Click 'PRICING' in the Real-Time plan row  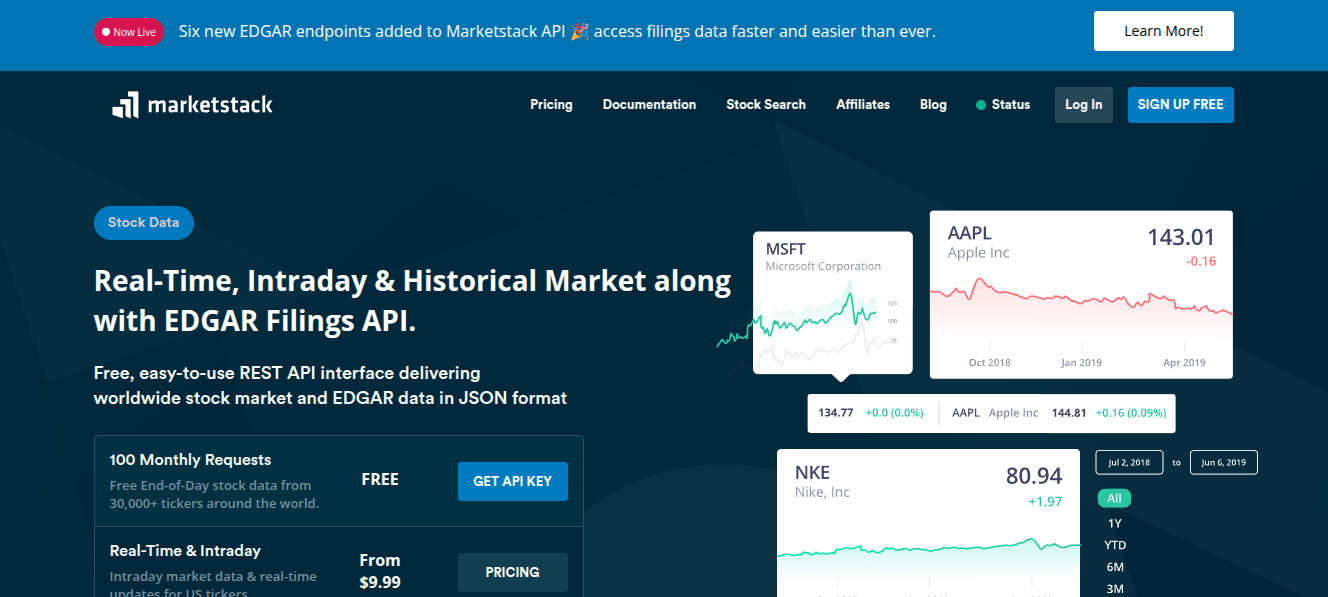point(512,571)
